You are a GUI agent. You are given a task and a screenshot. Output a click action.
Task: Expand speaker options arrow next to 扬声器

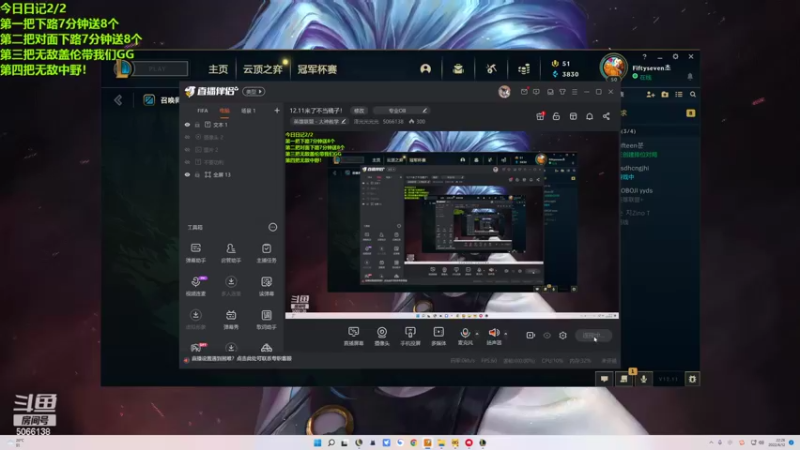(506, 334)
